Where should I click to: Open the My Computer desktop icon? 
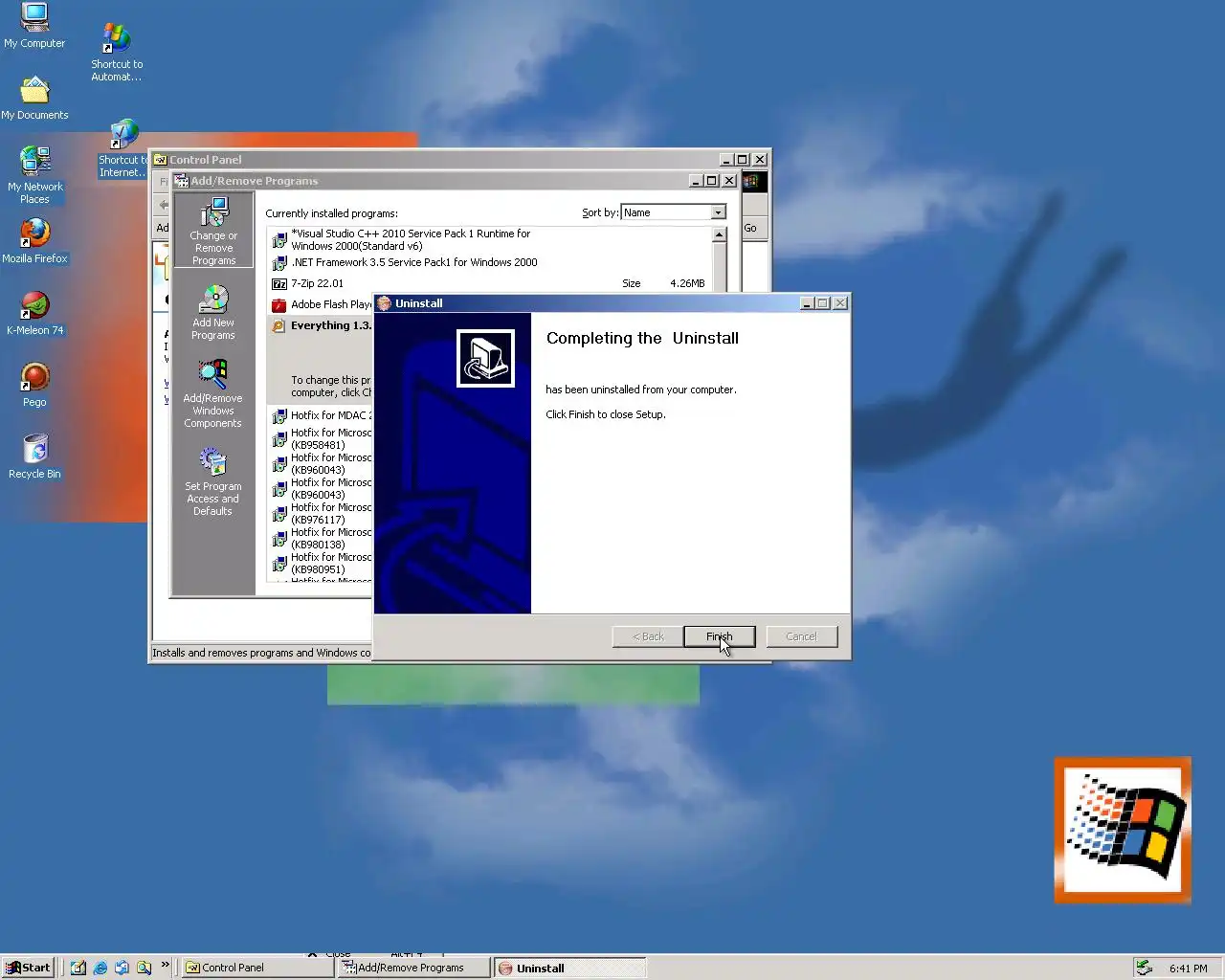[34, 26]
